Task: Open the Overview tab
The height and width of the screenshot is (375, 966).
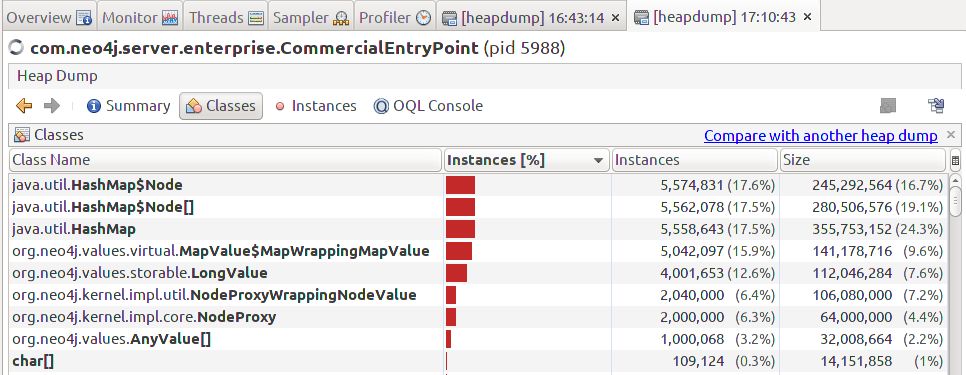Action: [x=49, y=18]
